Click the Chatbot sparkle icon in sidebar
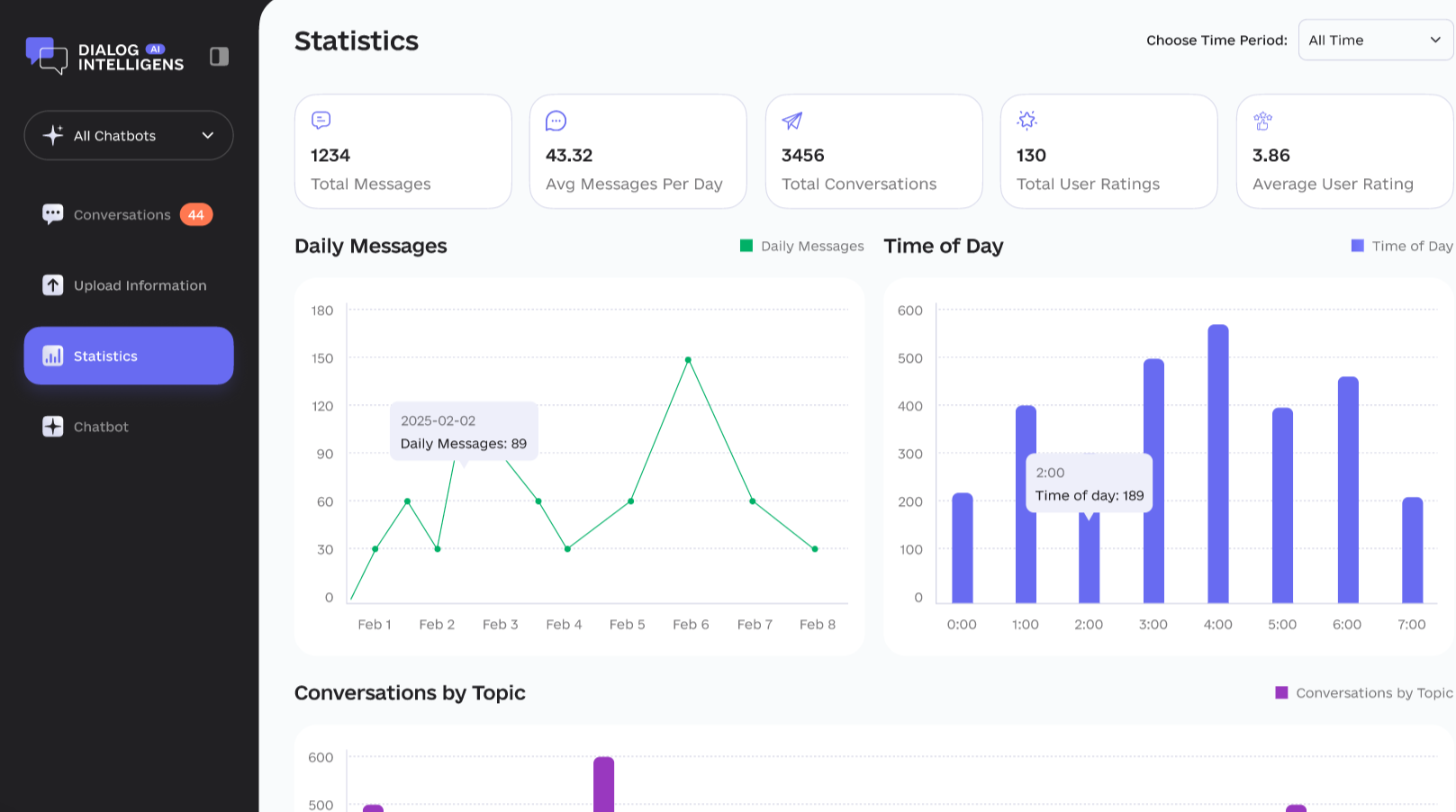The image size is (1456, 812). (53, 427)
